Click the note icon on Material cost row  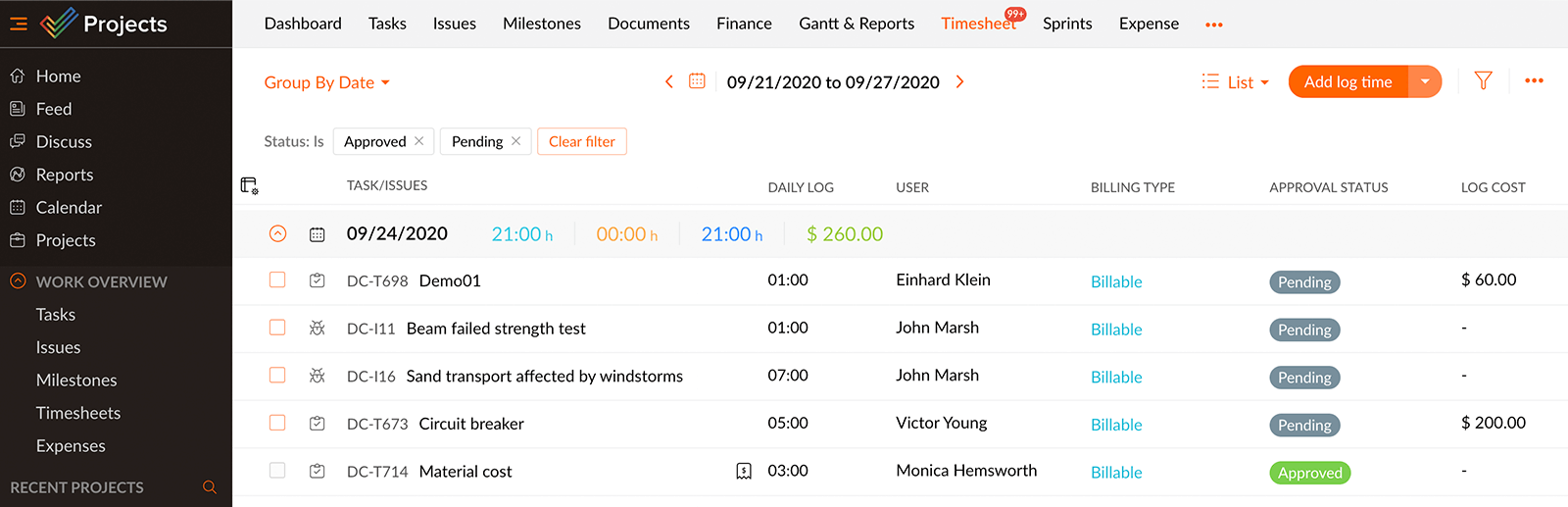coord(744,472)
